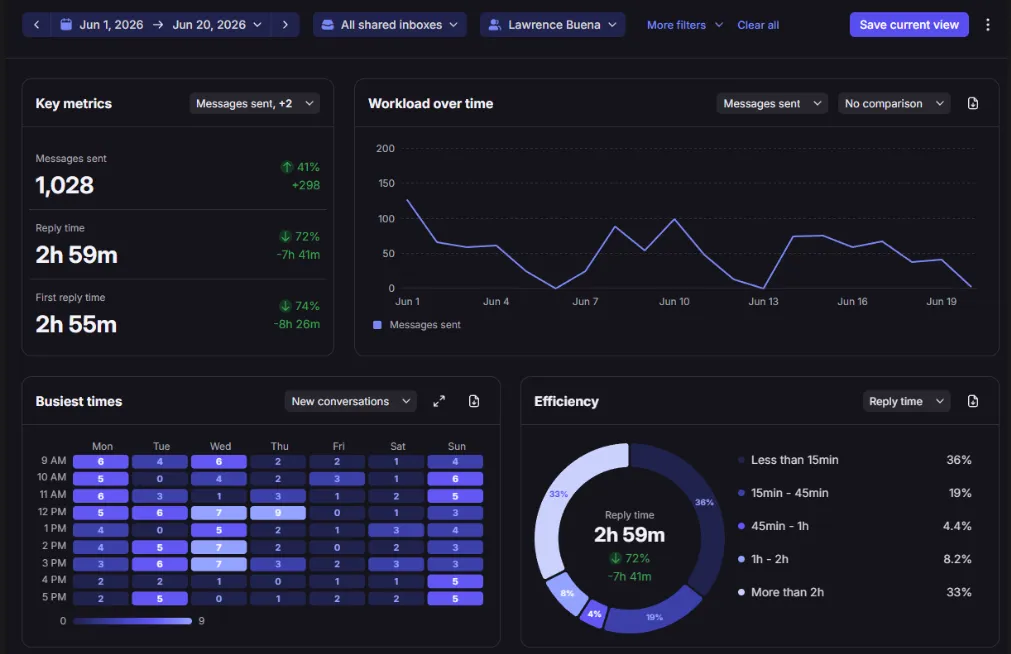
Task: Open Busiest times New conversations dropdown
Action: coord(351,401)
